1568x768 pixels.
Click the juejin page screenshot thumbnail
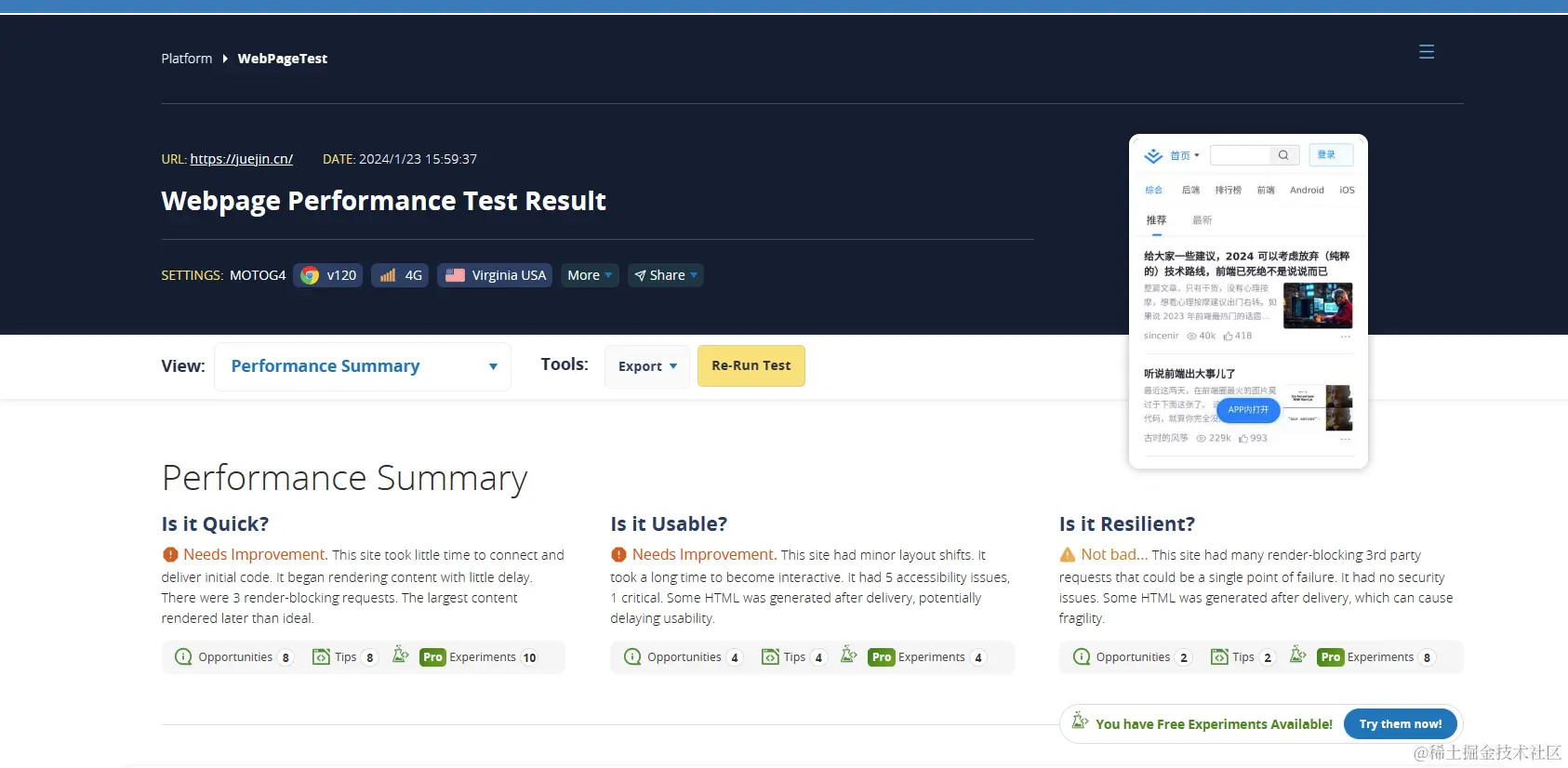click(1248, 301)
